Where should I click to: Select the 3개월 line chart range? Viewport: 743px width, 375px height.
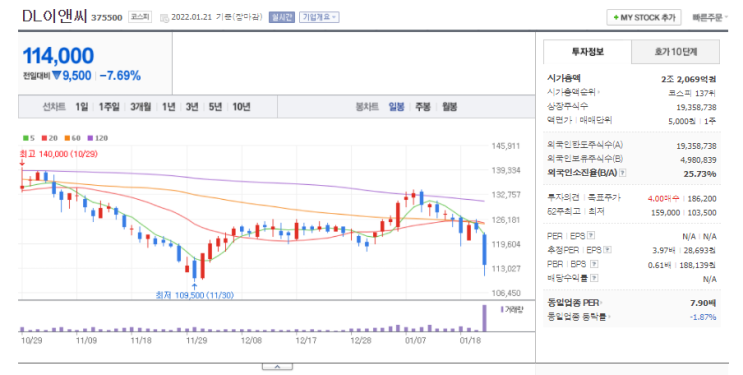[x=141, y=107]
